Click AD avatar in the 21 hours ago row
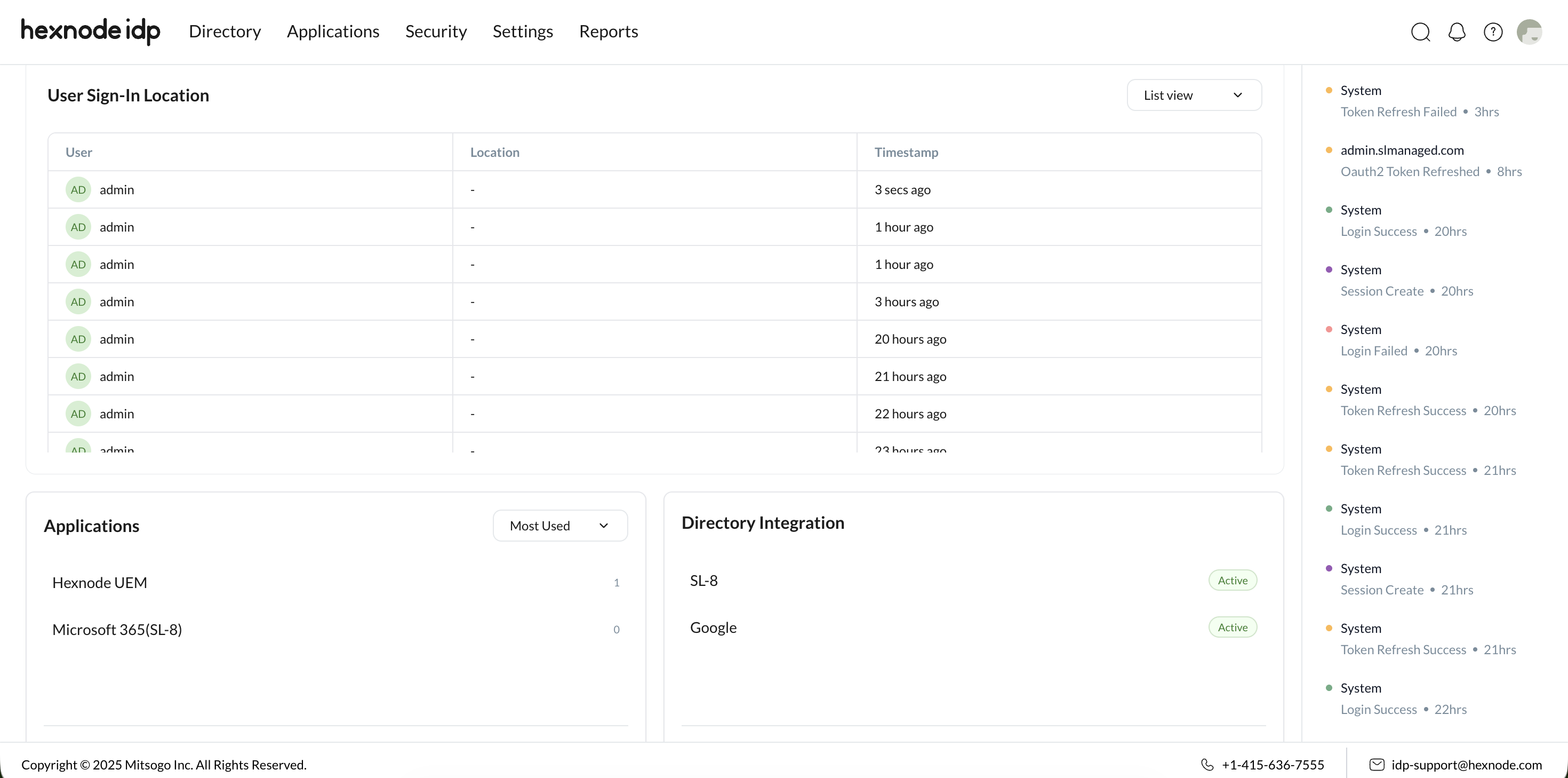The width and height of the screenshot is (1568, 778). coord(78,377)
